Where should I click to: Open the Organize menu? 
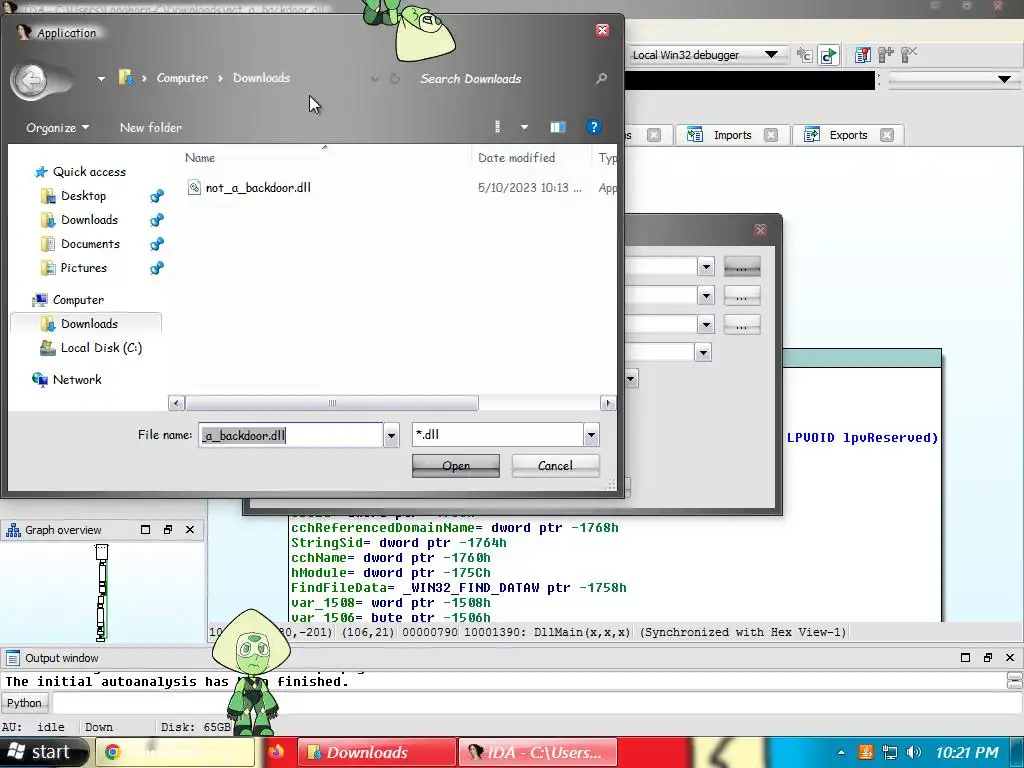57,128
